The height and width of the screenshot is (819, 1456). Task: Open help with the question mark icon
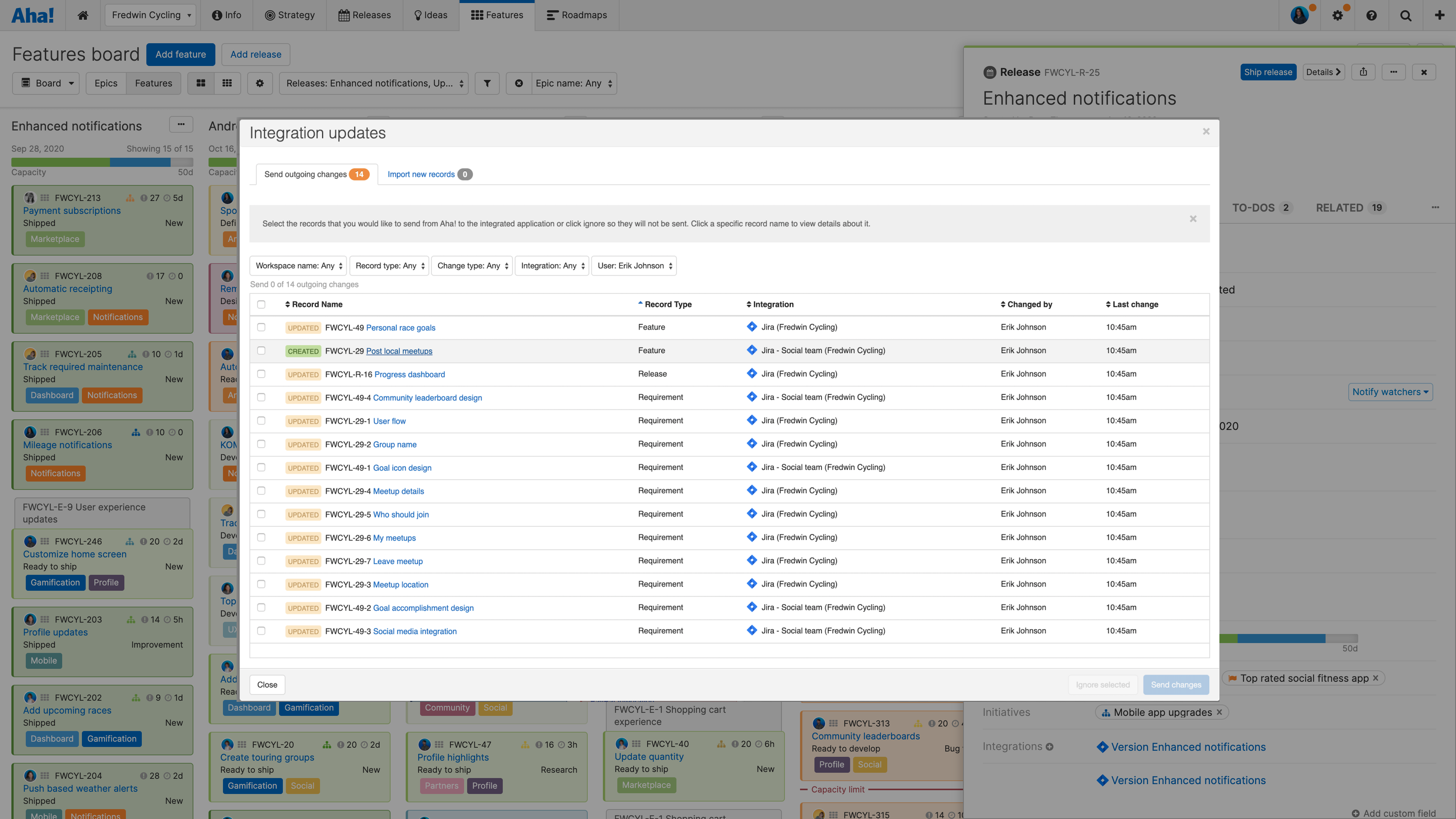click(1372, 15)
